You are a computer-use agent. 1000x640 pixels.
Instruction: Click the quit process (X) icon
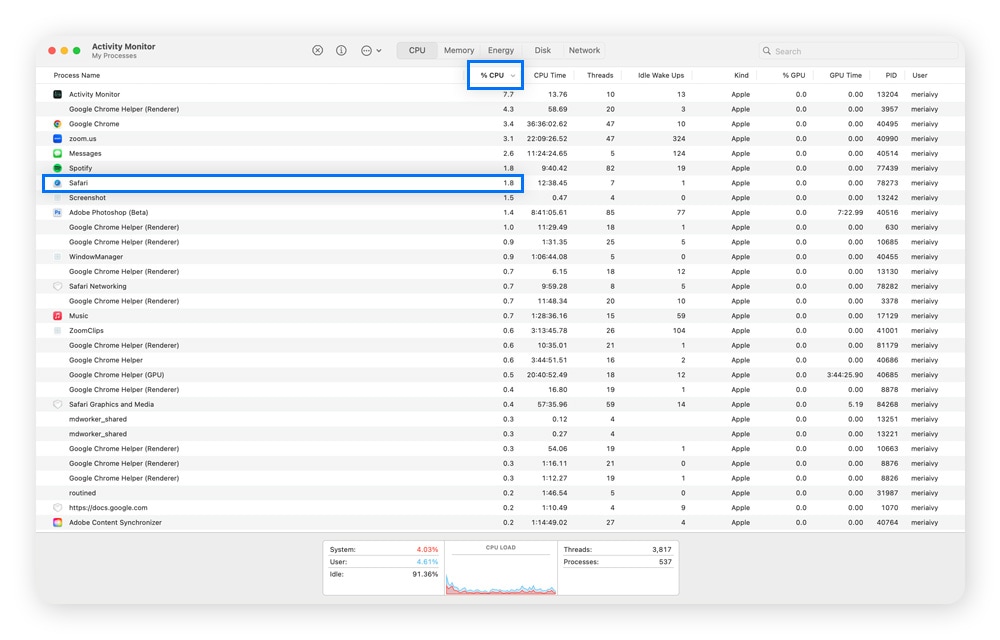tap(318, 50)
